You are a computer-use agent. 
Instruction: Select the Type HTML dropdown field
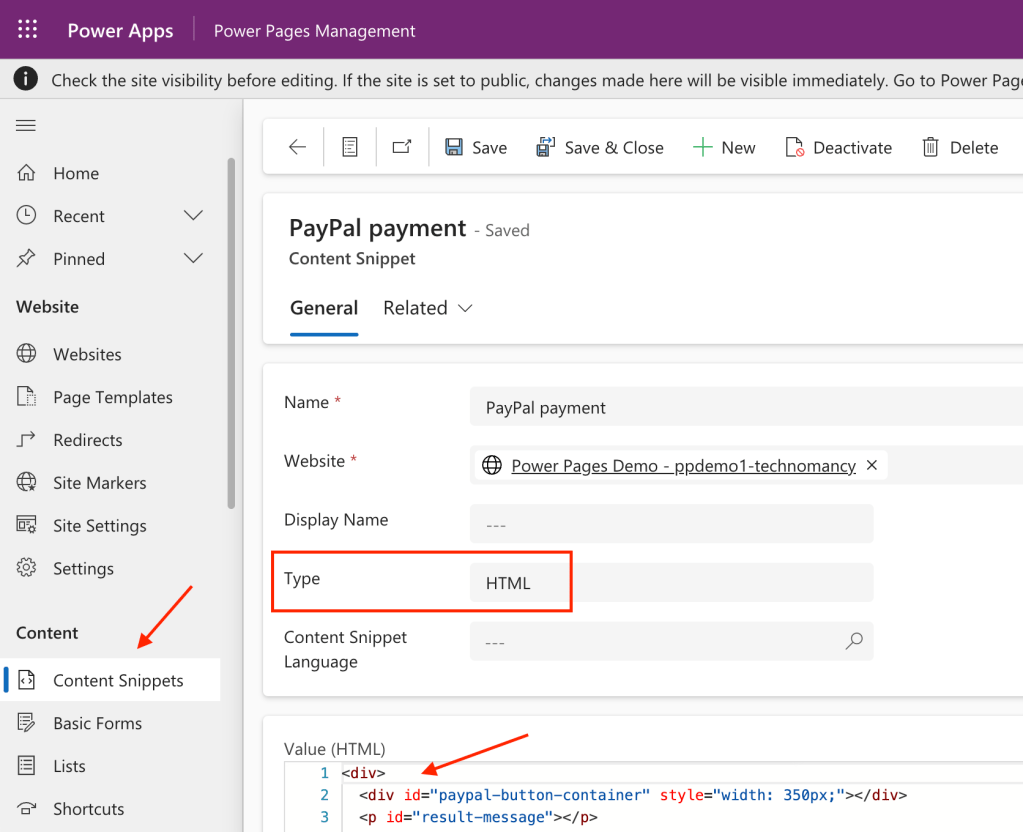670,583
